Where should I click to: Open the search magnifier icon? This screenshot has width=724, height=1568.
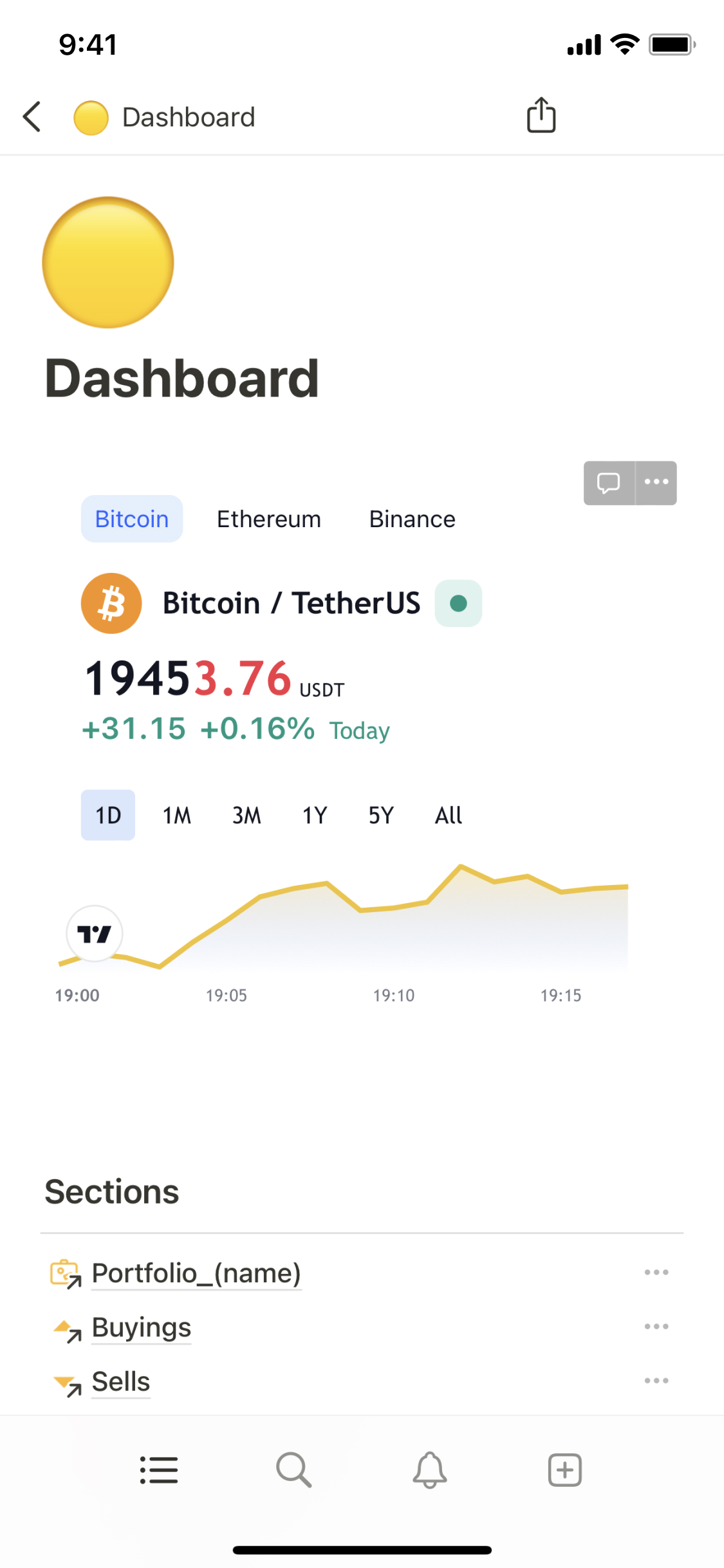coord(294,1470)
